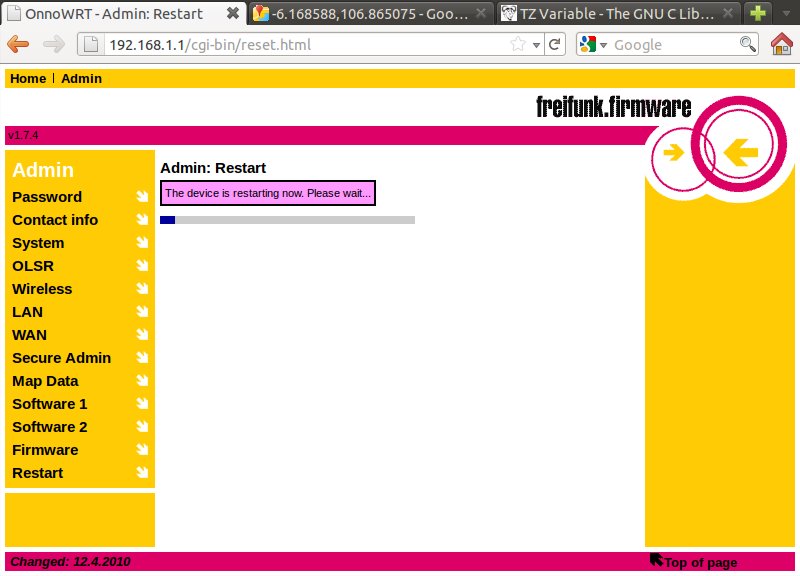The image size is (800, 576).
Task: Click the arrow icon next to Firmware
Action: tap(142, 450)
